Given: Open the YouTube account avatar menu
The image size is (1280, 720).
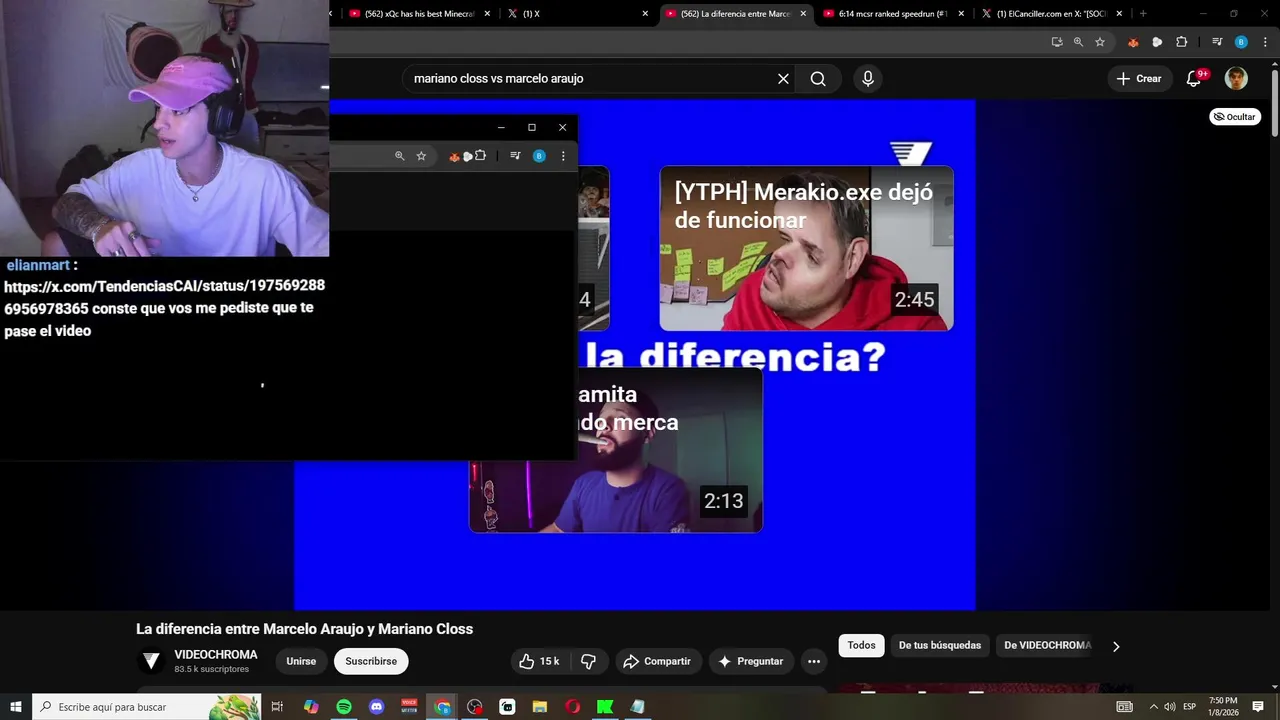Looking at the screenshot, I should [x=1236, y=78].
